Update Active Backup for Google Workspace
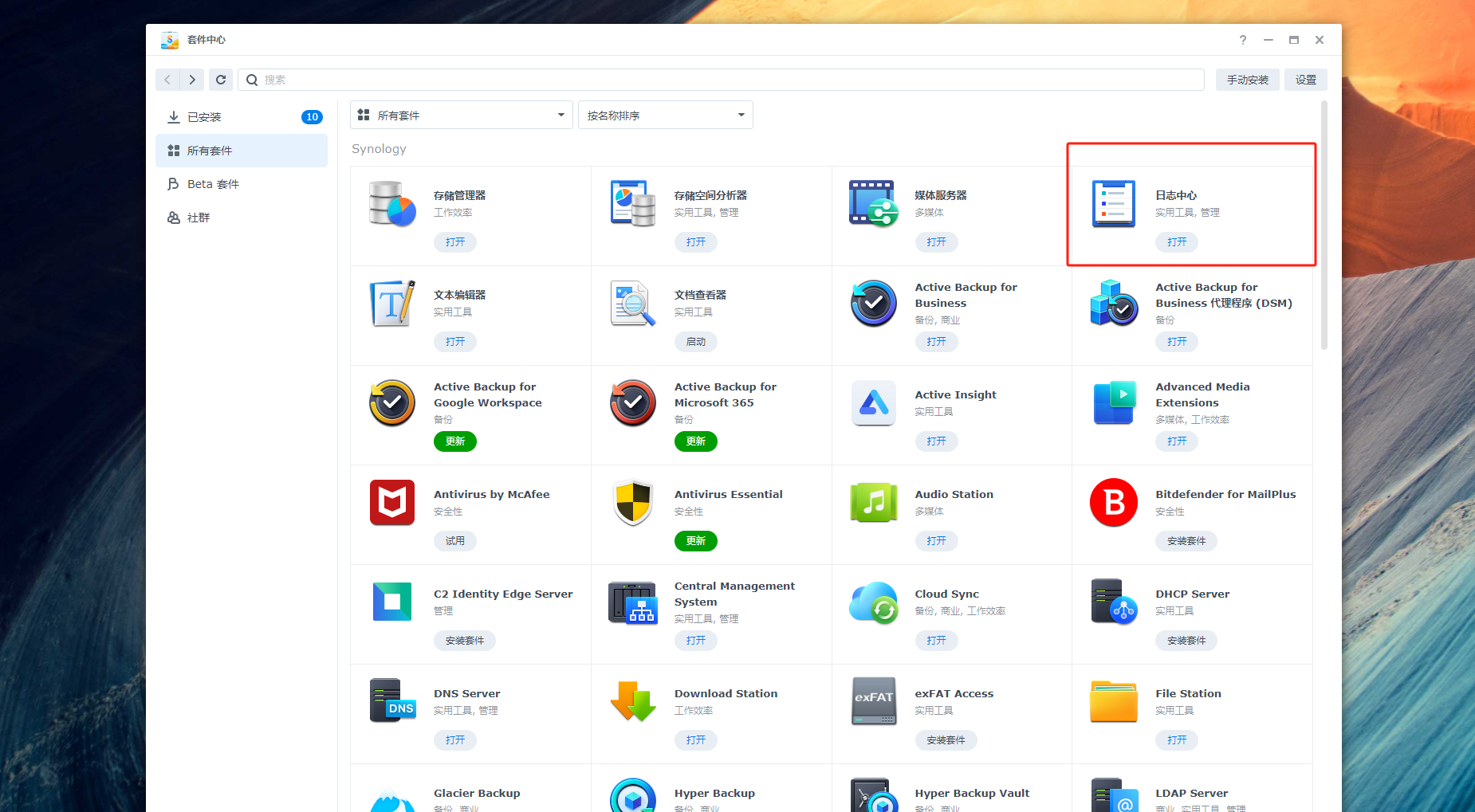This screenshot has width=1475, height=812. tap(455, 441)
